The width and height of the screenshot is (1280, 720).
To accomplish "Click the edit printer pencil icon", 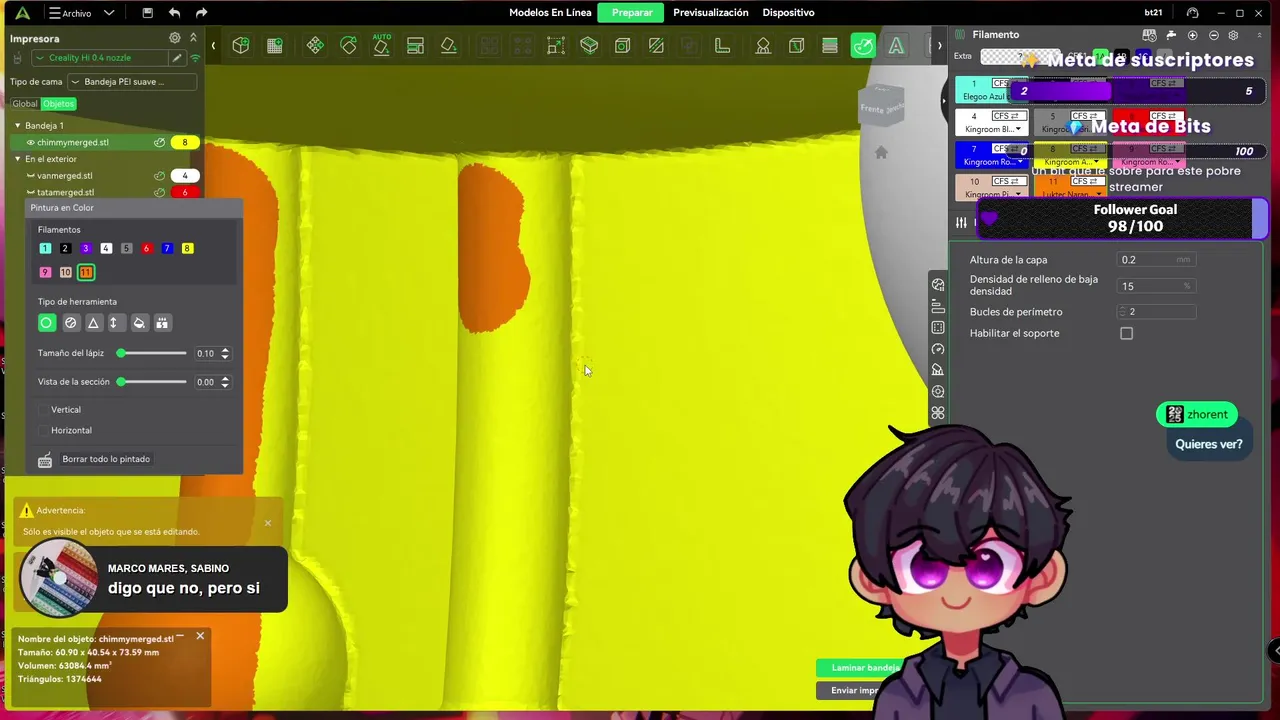I will [x=177, y=58].
